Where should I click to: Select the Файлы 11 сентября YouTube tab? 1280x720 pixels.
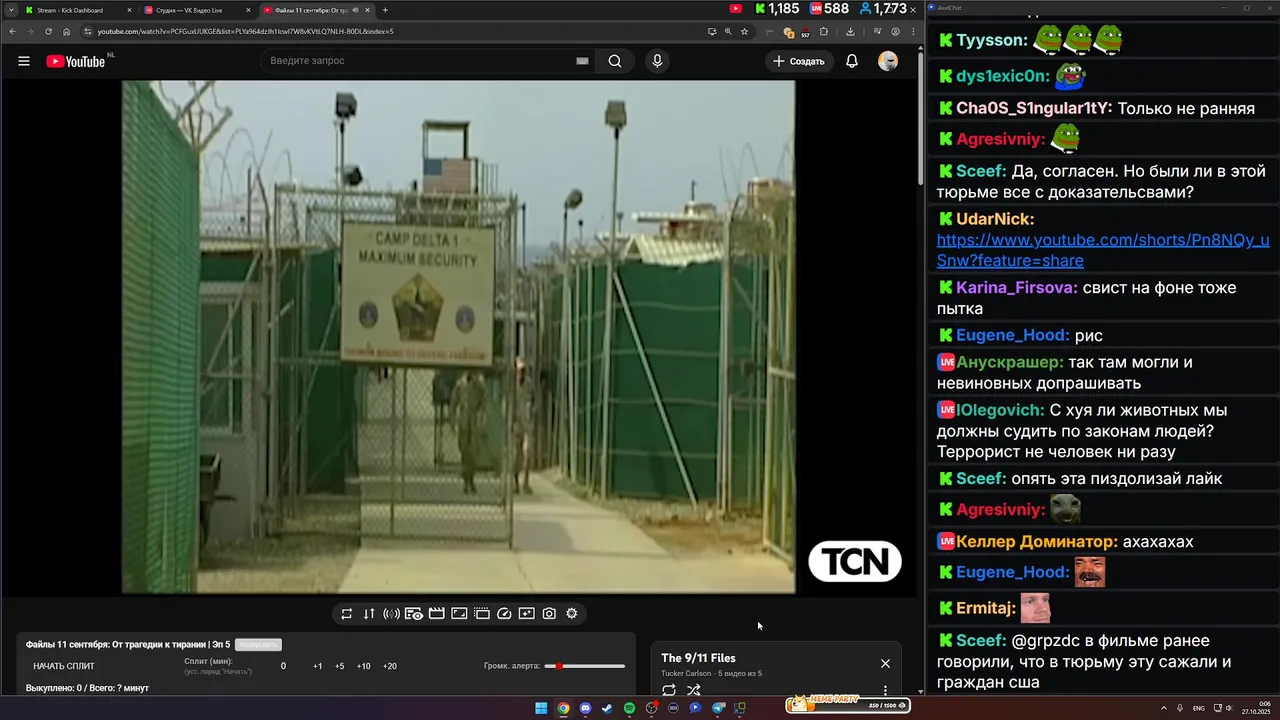coord(316,10)
